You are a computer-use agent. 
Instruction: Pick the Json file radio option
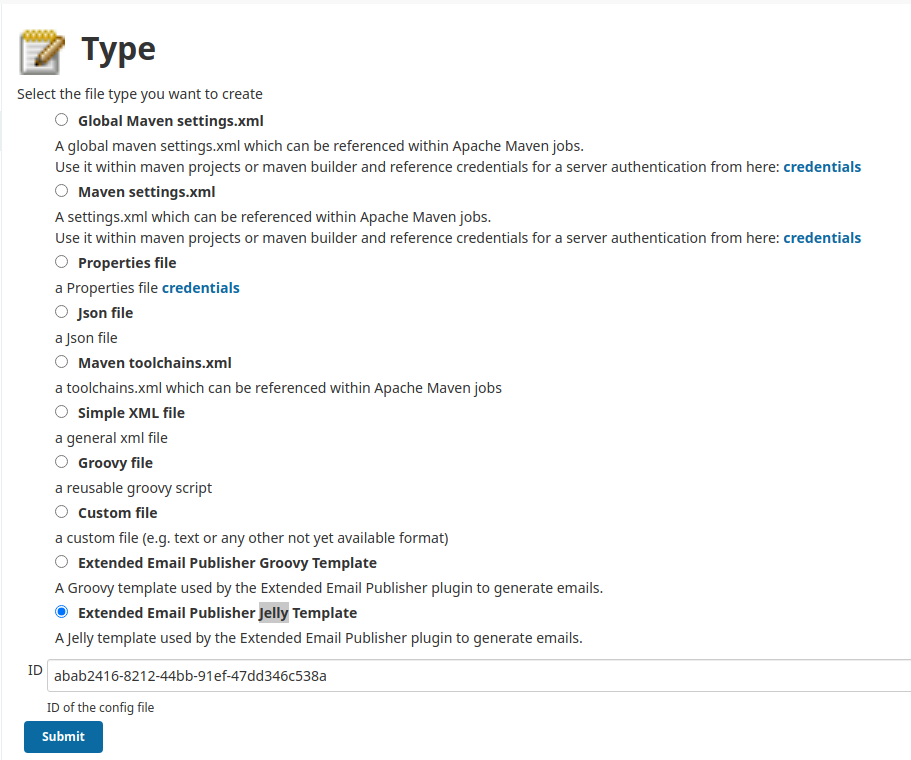point(62,311)
